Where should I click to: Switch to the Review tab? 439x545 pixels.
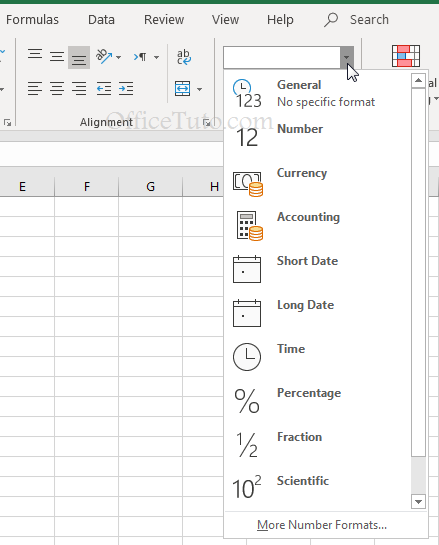tap(164, 20)
